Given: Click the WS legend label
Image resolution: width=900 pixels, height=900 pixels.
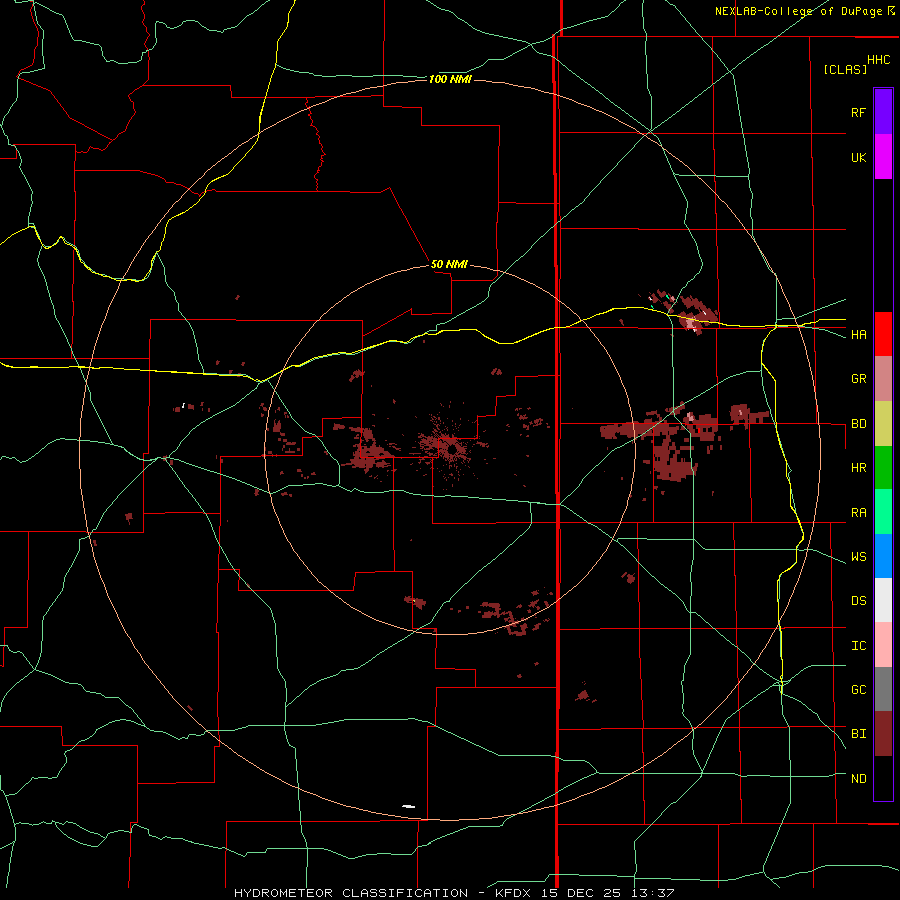Looking at the screenshot, I should (858, 557).
